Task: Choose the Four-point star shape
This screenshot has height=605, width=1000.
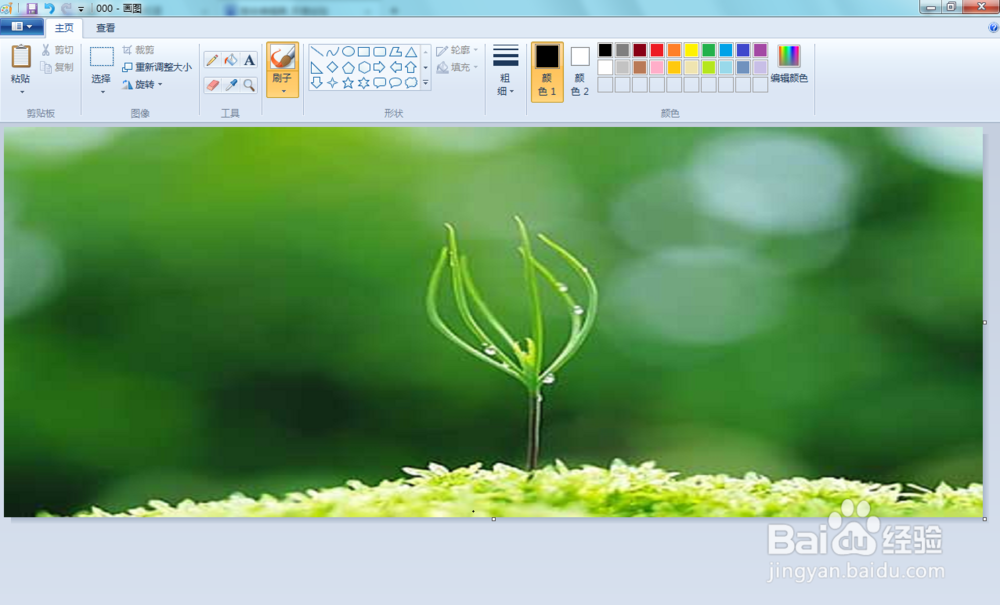Action: pos(332,82)
